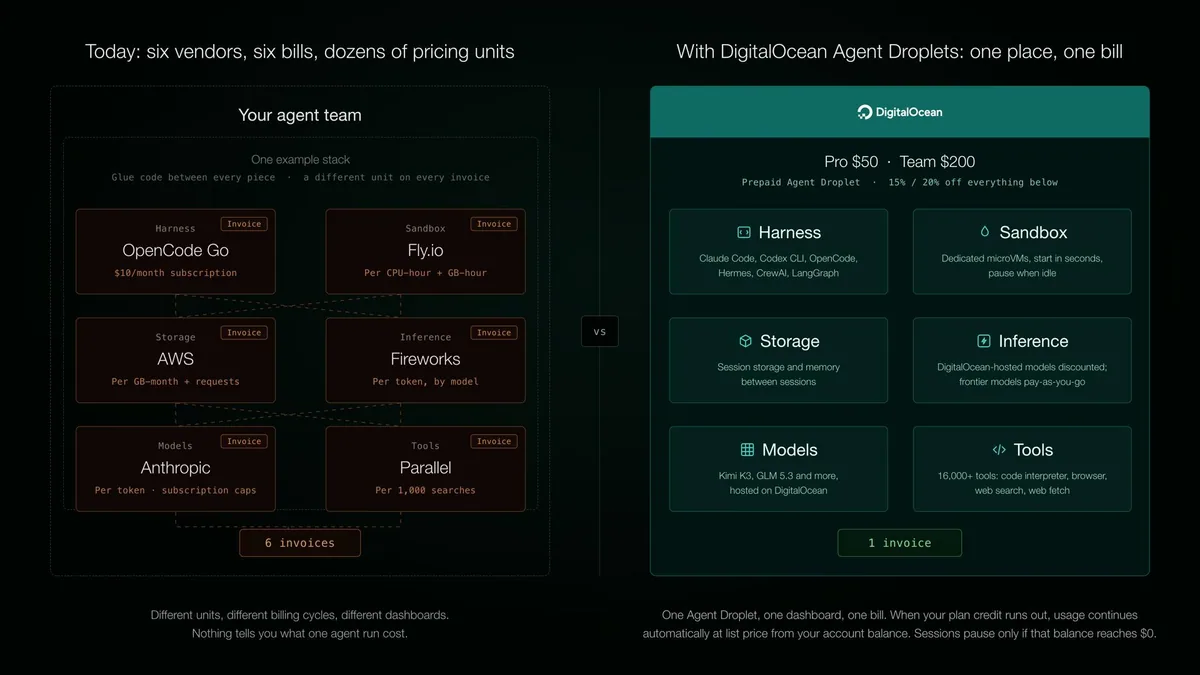Select the Anthropic card title
Viewport: 1200px width, 675px height.
tap(176, 468)
